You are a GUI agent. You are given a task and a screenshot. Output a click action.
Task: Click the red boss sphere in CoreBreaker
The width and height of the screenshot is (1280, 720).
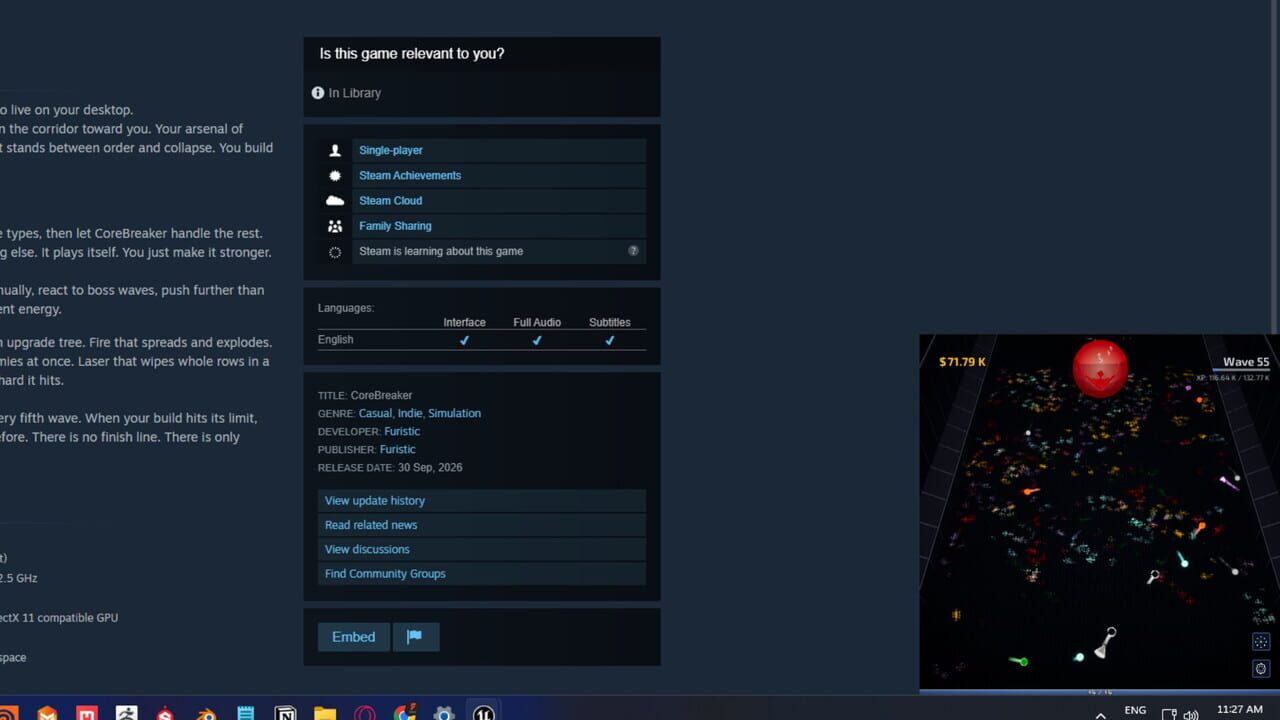1100,368
